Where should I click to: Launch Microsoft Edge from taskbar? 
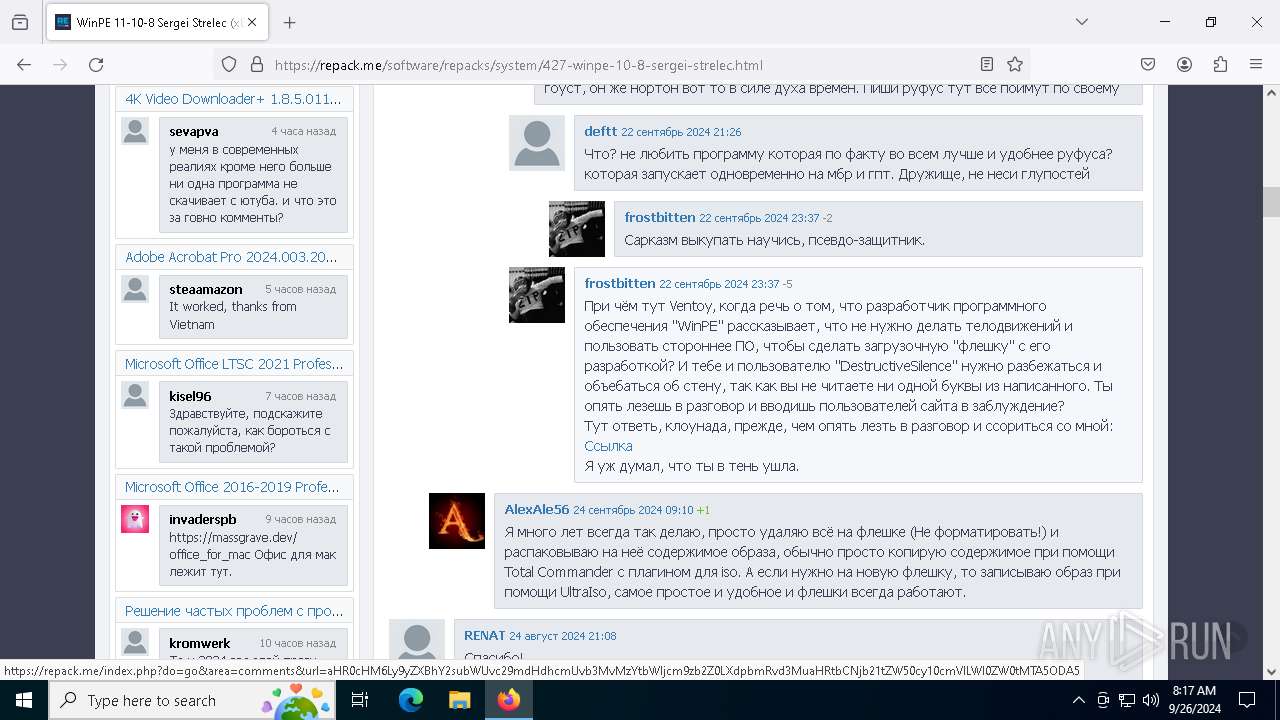coord(411,700)
